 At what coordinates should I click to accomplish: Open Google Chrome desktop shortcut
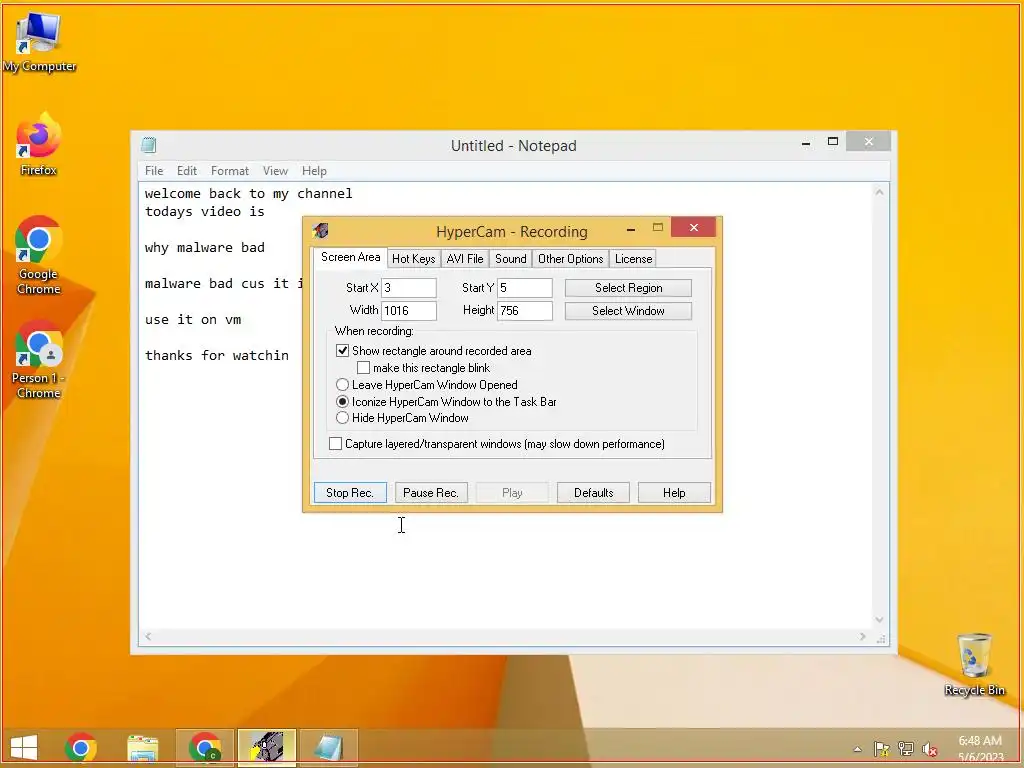39,255
